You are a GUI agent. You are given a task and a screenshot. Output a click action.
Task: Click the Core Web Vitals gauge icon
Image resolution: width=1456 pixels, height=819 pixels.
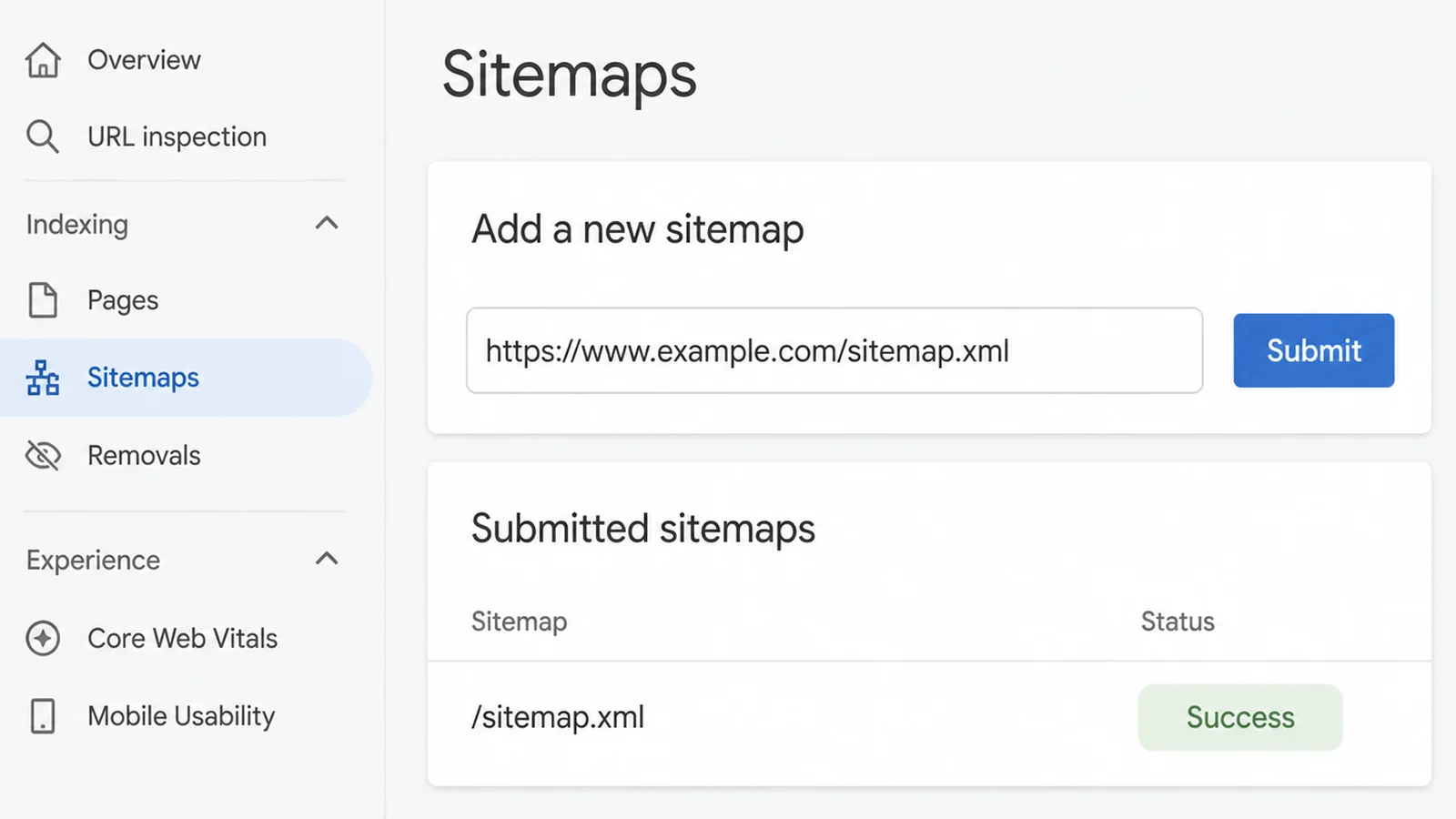(43, 639)
